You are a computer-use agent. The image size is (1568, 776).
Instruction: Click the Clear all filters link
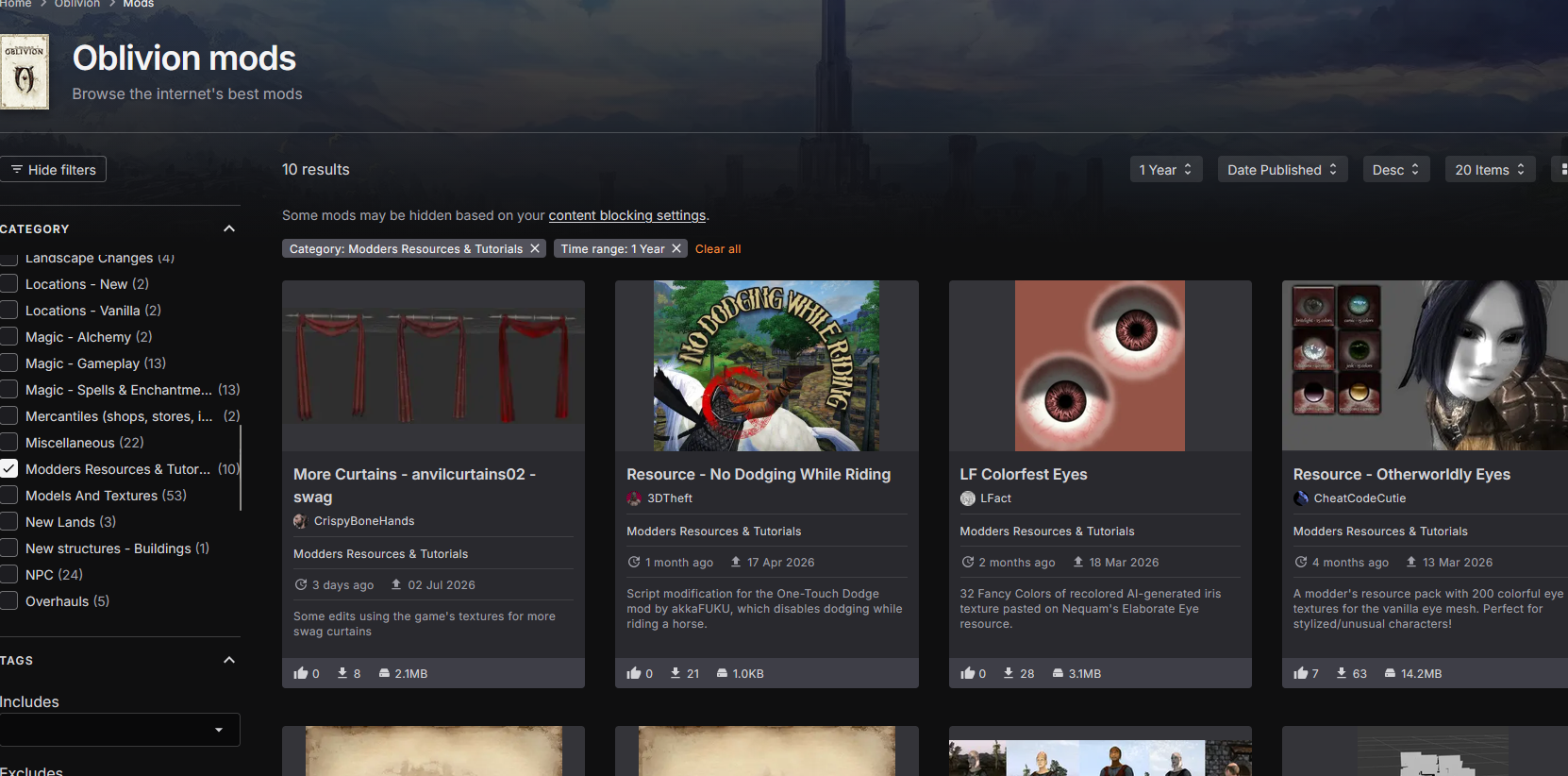click(718, 249)
